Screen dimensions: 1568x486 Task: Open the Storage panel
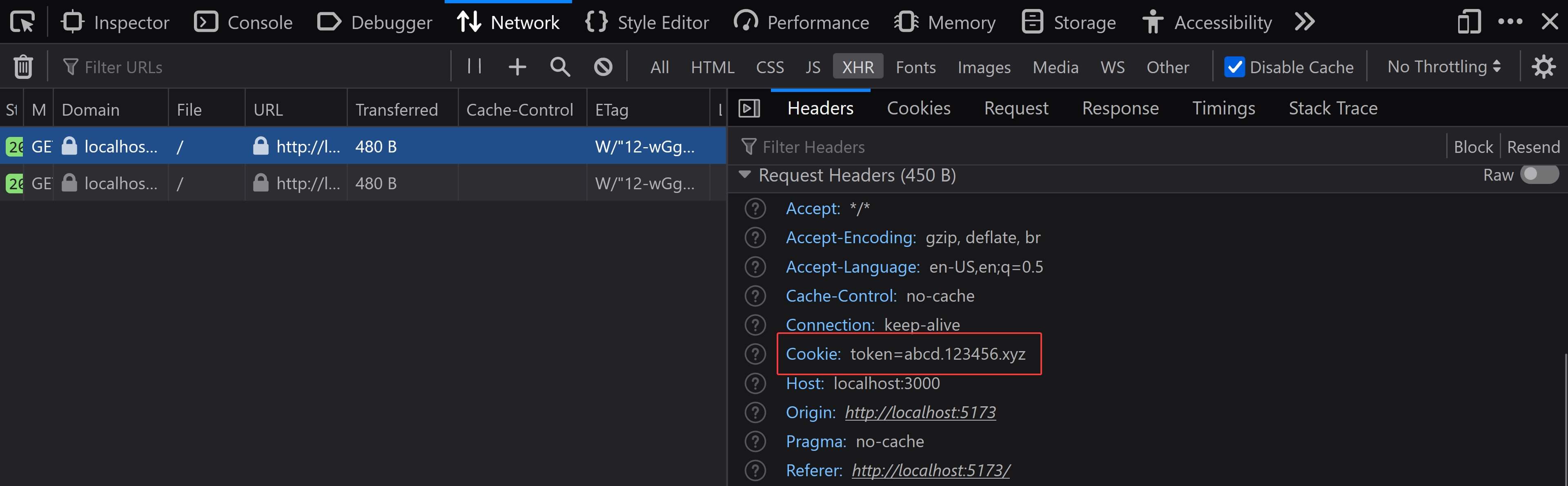tap(1068, 22)
